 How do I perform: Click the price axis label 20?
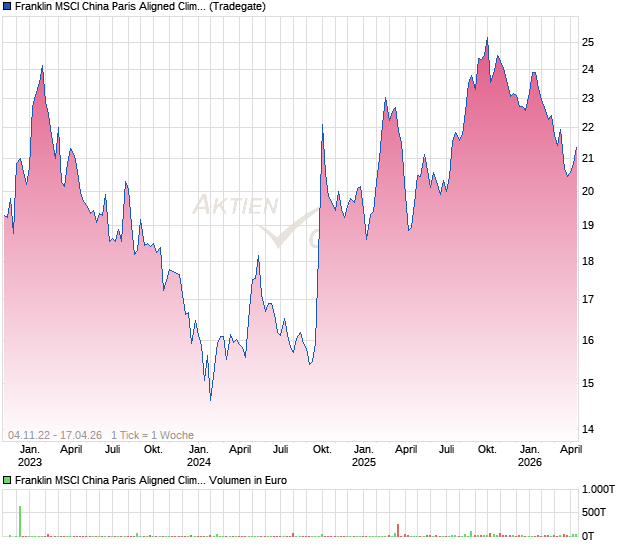588,191
